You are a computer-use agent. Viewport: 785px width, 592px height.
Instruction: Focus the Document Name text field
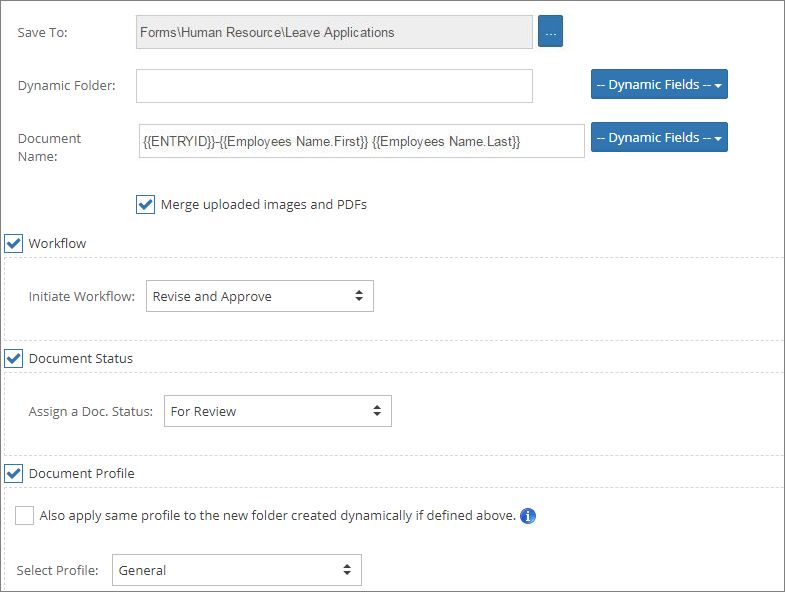[x=360, y=142]
